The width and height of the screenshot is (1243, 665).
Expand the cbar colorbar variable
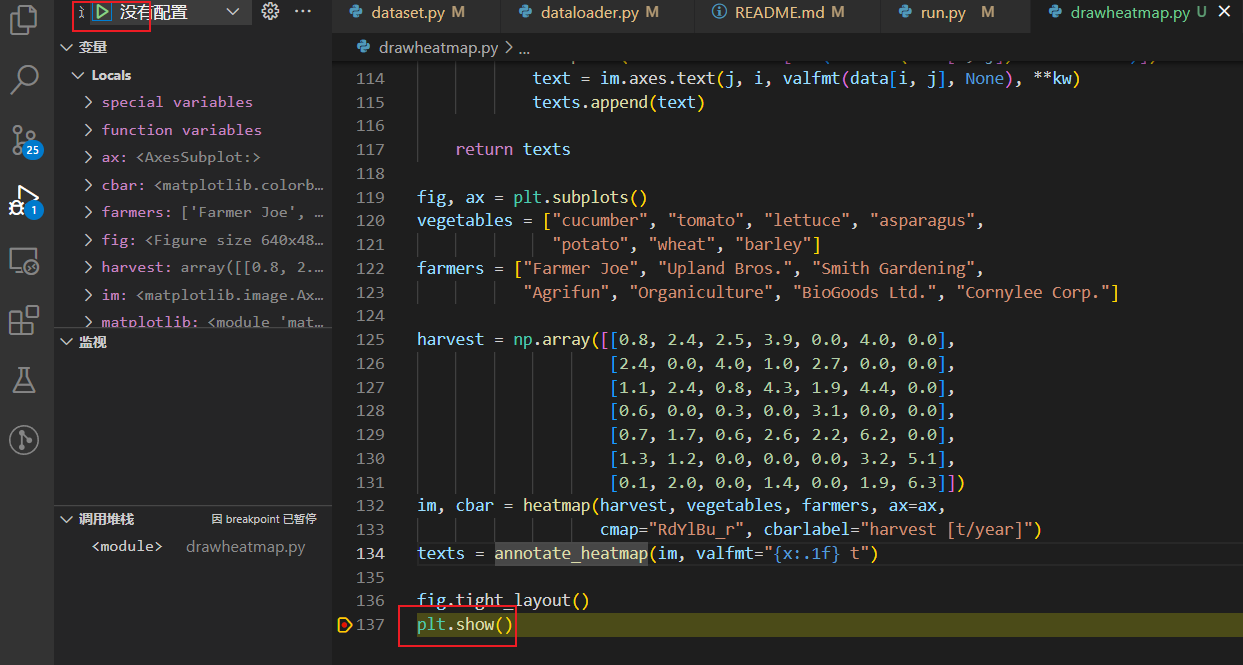(x=89, y=185)
